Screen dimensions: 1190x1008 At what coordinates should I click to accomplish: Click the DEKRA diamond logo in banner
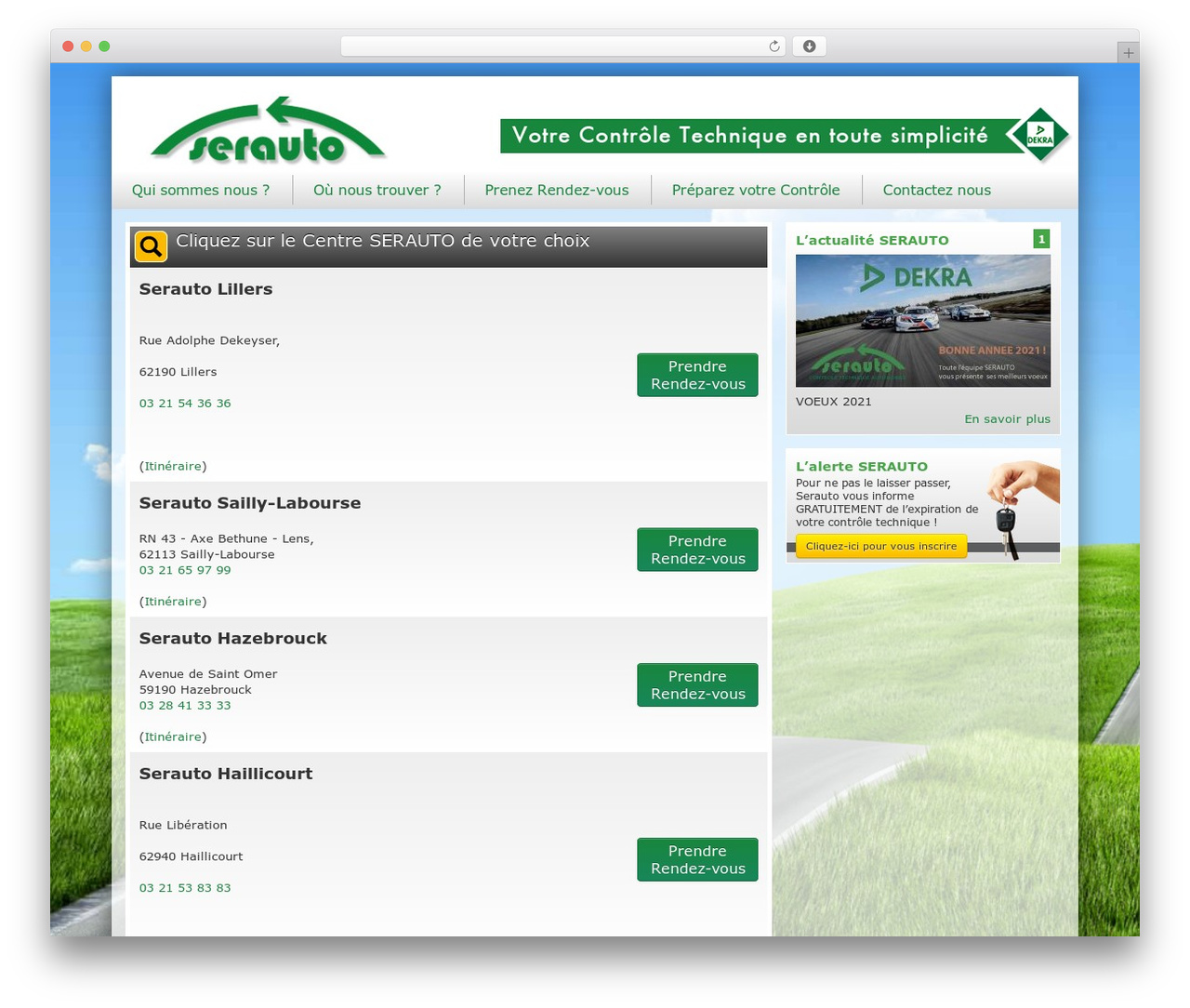[1039, 136]
